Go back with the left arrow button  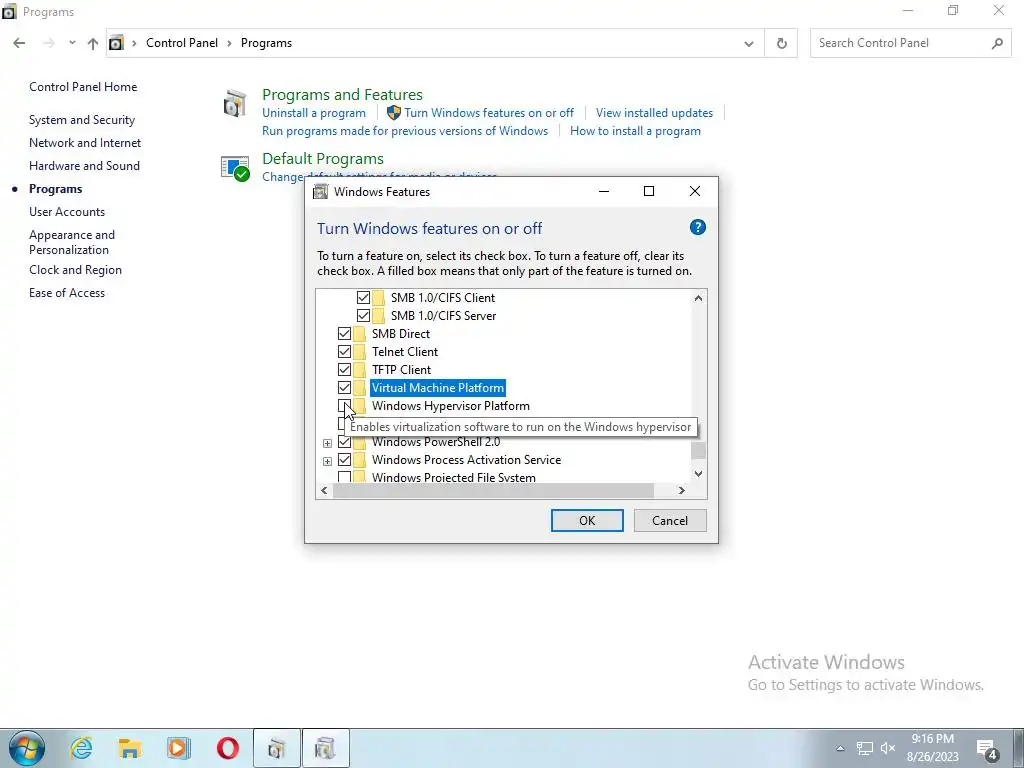(x=19, y=43)
